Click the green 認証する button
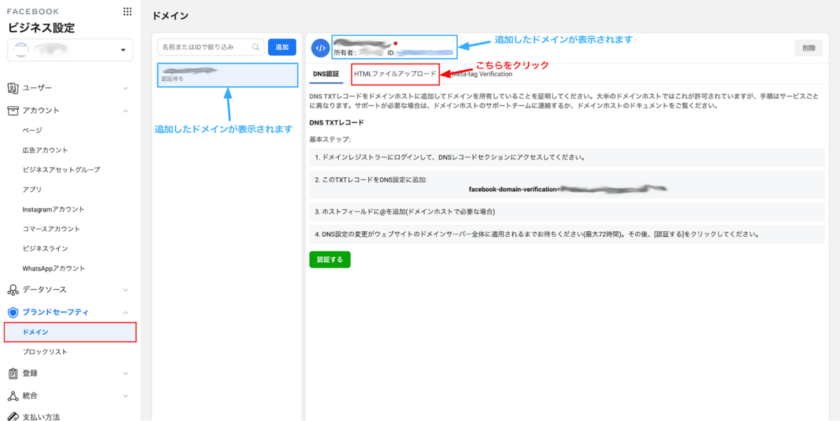Image resolution: width=840 pixels, height=421 pixels. point(330,260)
